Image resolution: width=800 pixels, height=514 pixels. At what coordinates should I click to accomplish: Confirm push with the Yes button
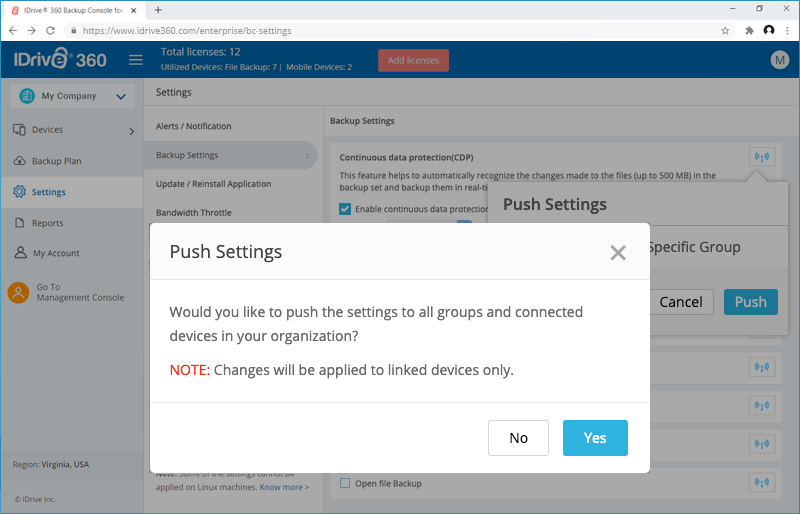click(595, 437)
